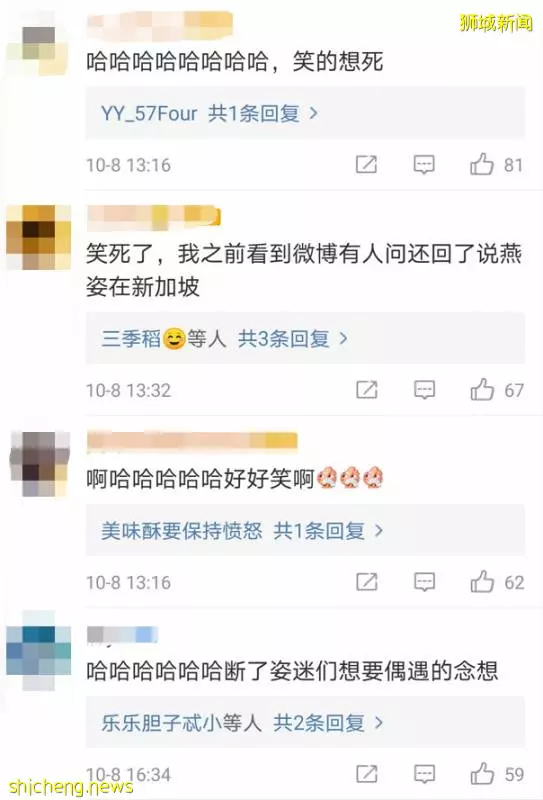Reply to the comment with 59 likes

424,774
